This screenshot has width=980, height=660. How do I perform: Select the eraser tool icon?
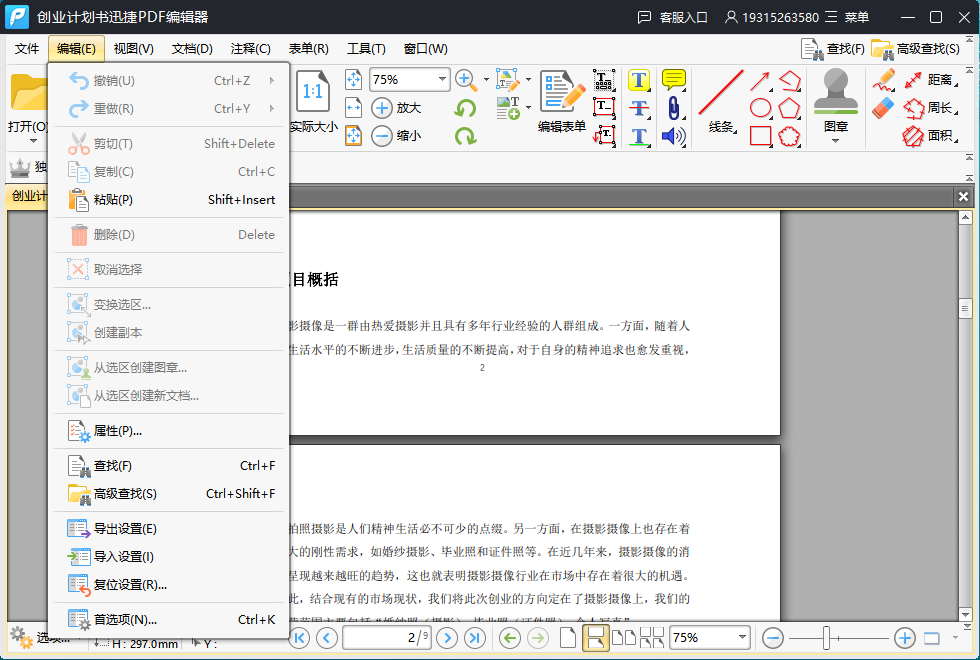coord(883,107)
